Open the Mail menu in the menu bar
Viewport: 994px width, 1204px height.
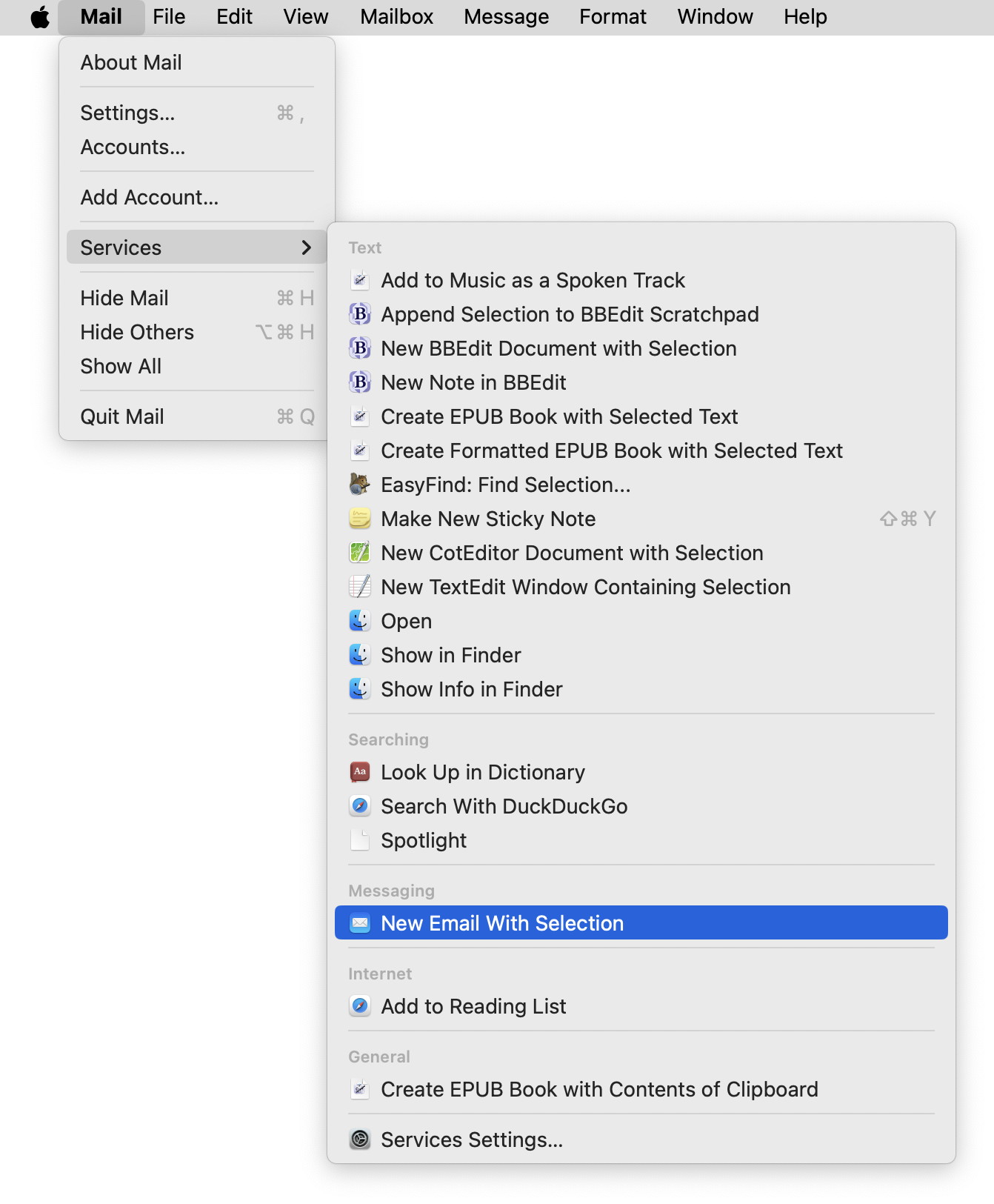coord(101,17)
